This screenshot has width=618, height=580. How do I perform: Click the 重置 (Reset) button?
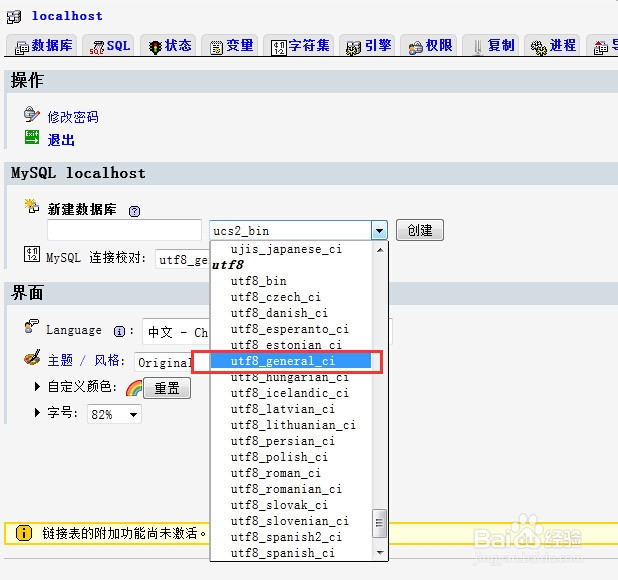[167, 388]
